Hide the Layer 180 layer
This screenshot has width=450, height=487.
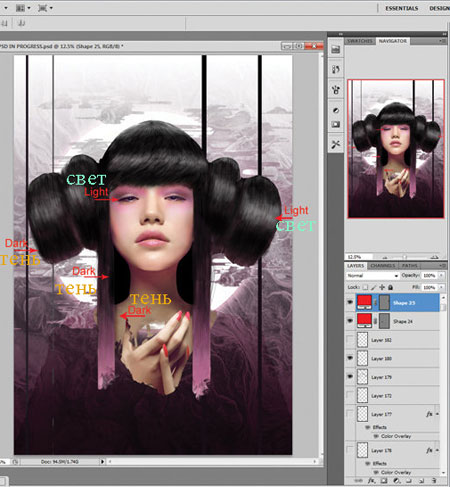point(350,358)
